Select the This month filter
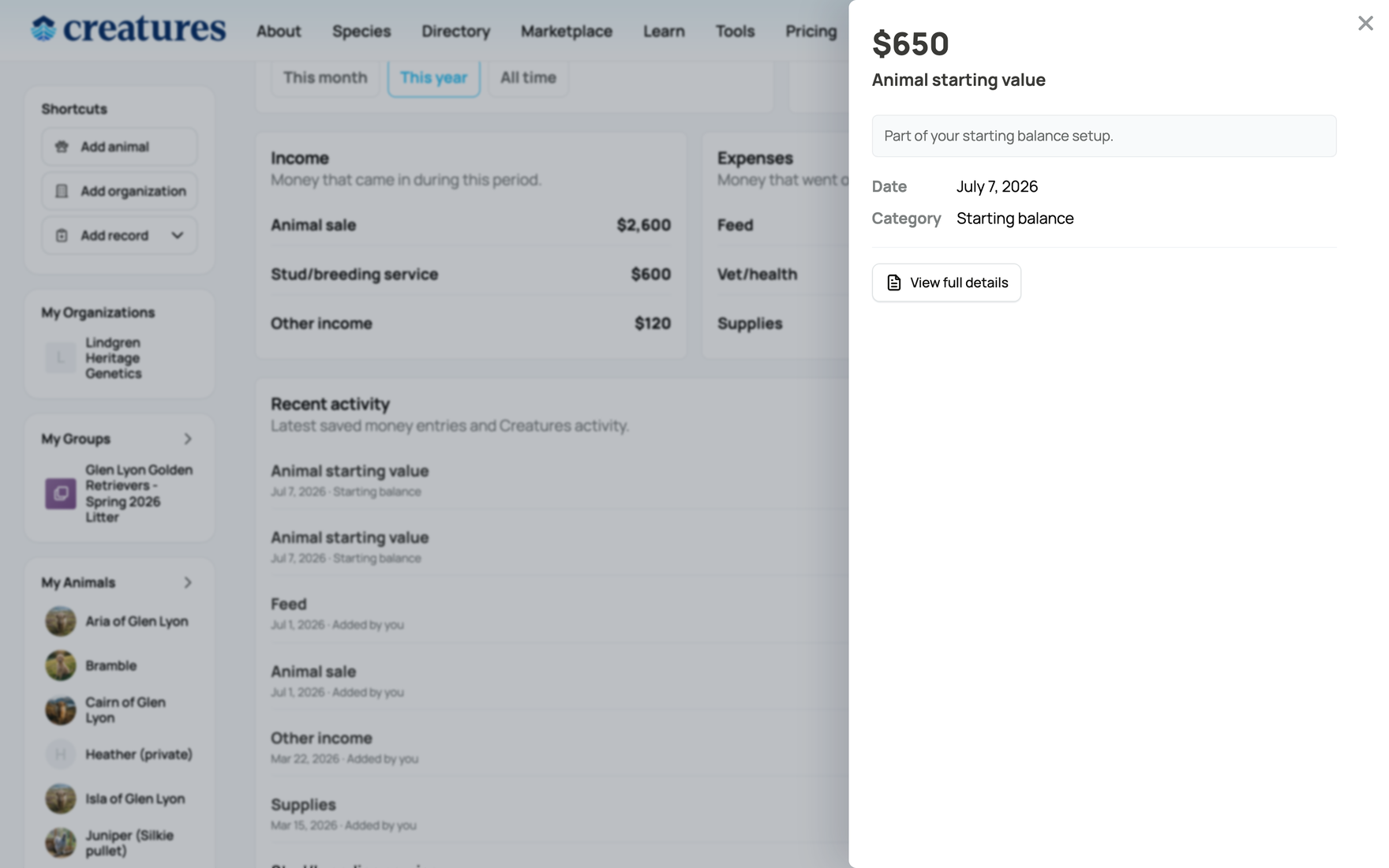The image size is (1389, 868). 325,77
